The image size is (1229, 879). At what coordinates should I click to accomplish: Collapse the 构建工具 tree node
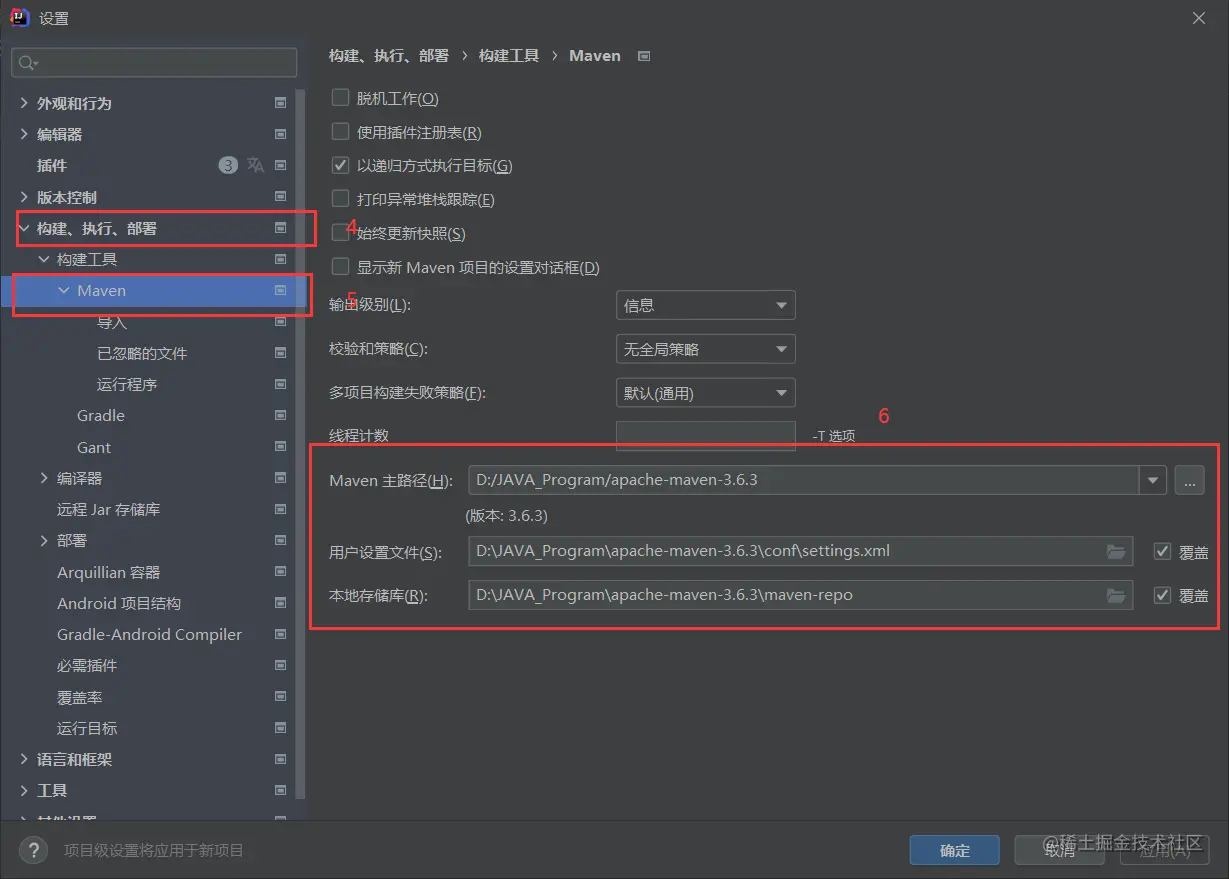tap(44, 259)
